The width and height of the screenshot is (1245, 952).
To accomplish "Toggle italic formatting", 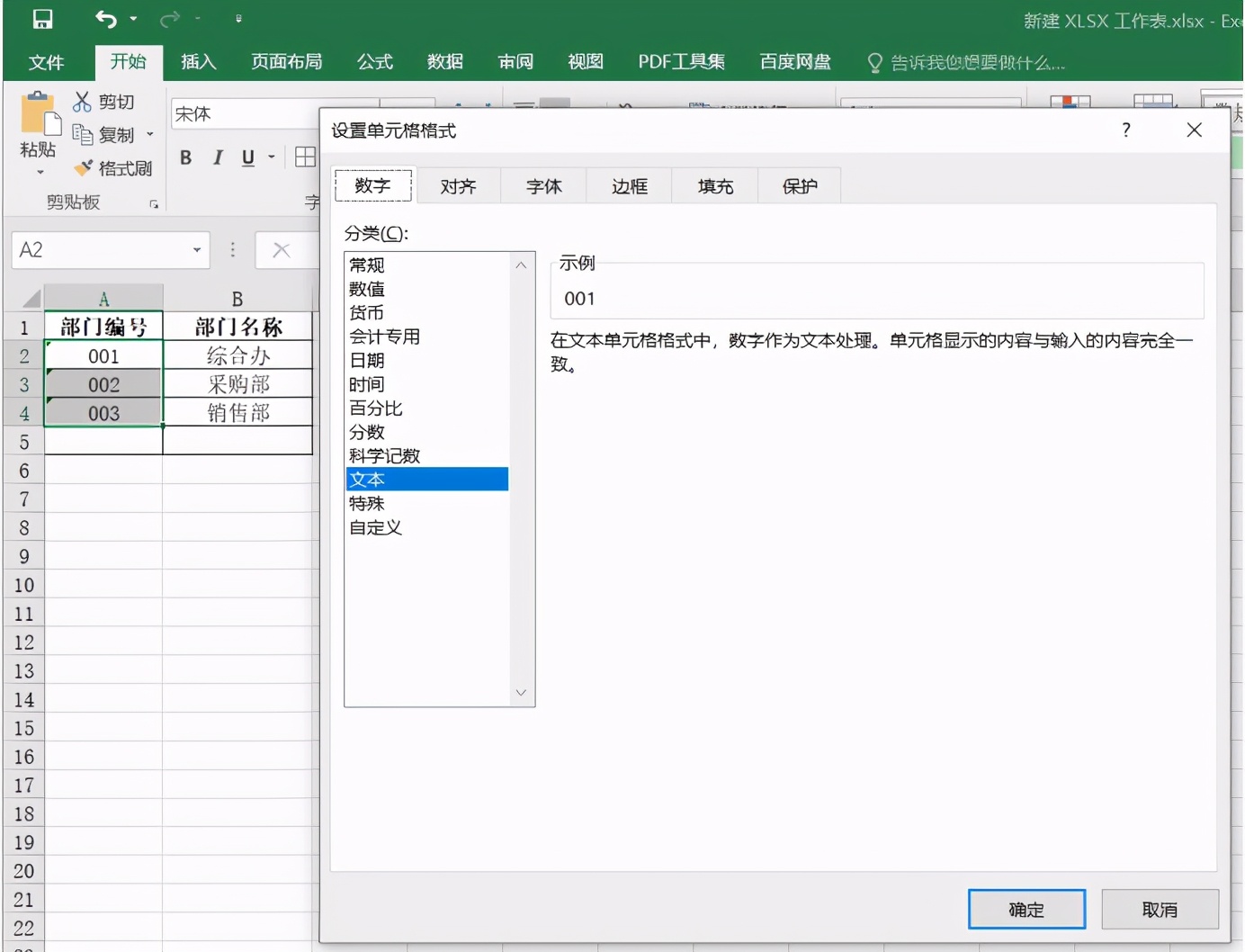I will click(217, 157).
